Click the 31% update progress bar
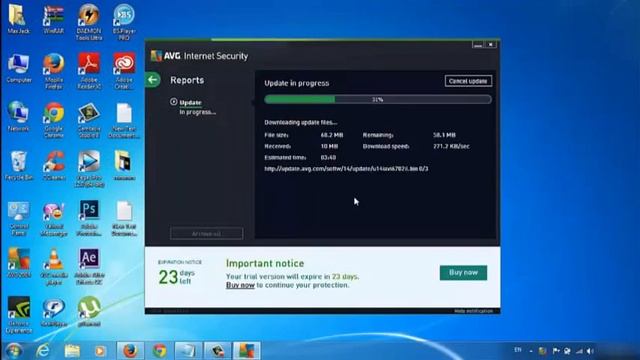Viewport: 640px width, 360px height. click(x=378, y=99)
